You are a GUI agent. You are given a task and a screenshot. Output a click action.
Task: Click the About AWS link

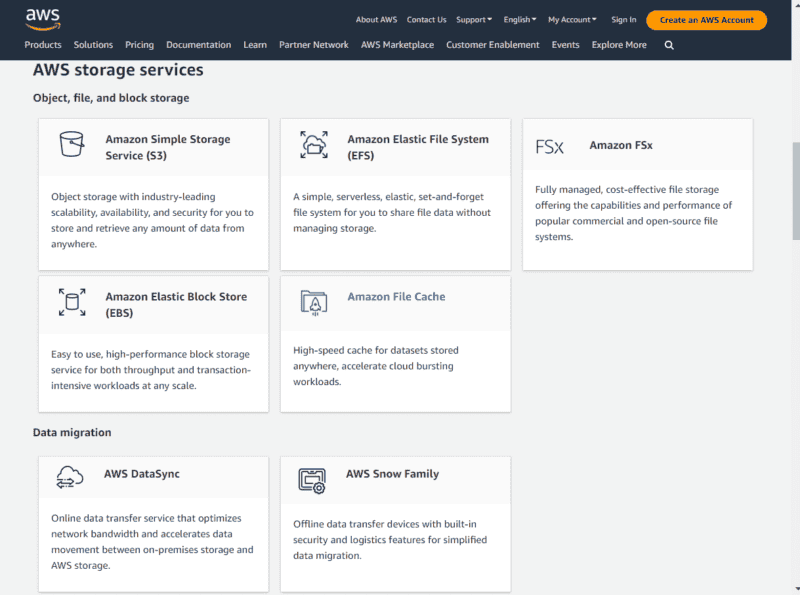[x=376, y=19]
